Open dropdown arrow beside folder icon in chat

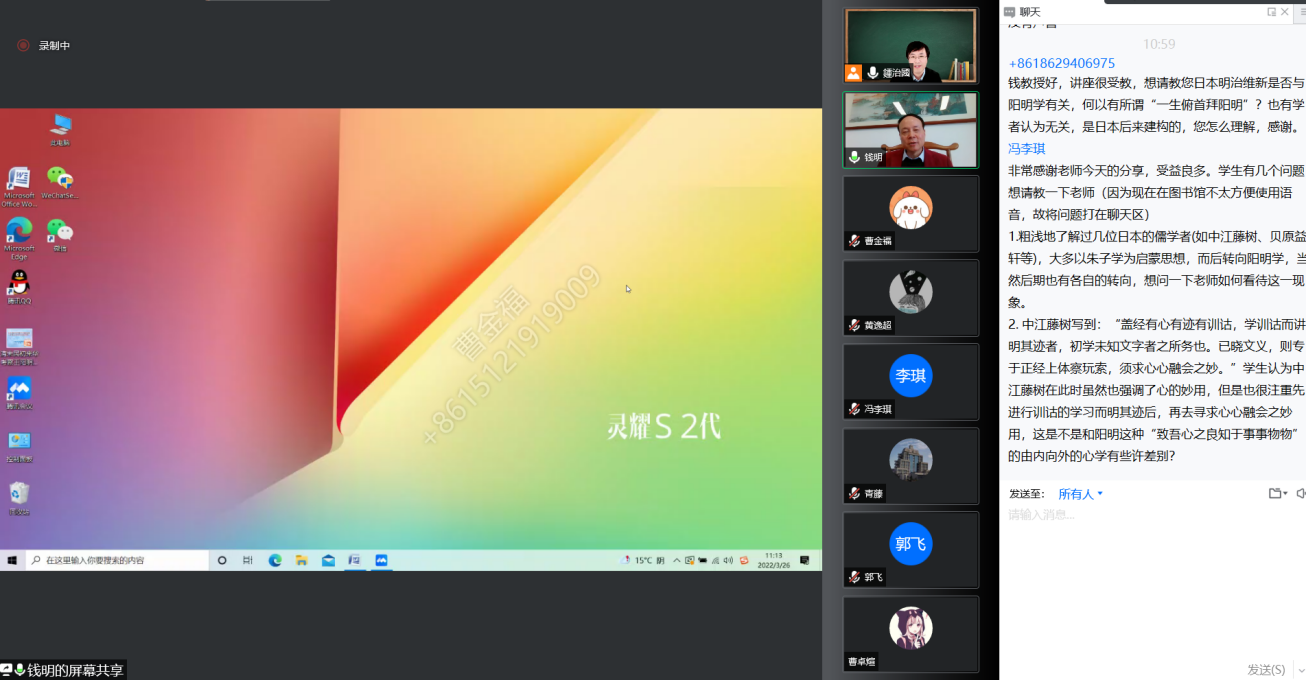click(1285, 494)
